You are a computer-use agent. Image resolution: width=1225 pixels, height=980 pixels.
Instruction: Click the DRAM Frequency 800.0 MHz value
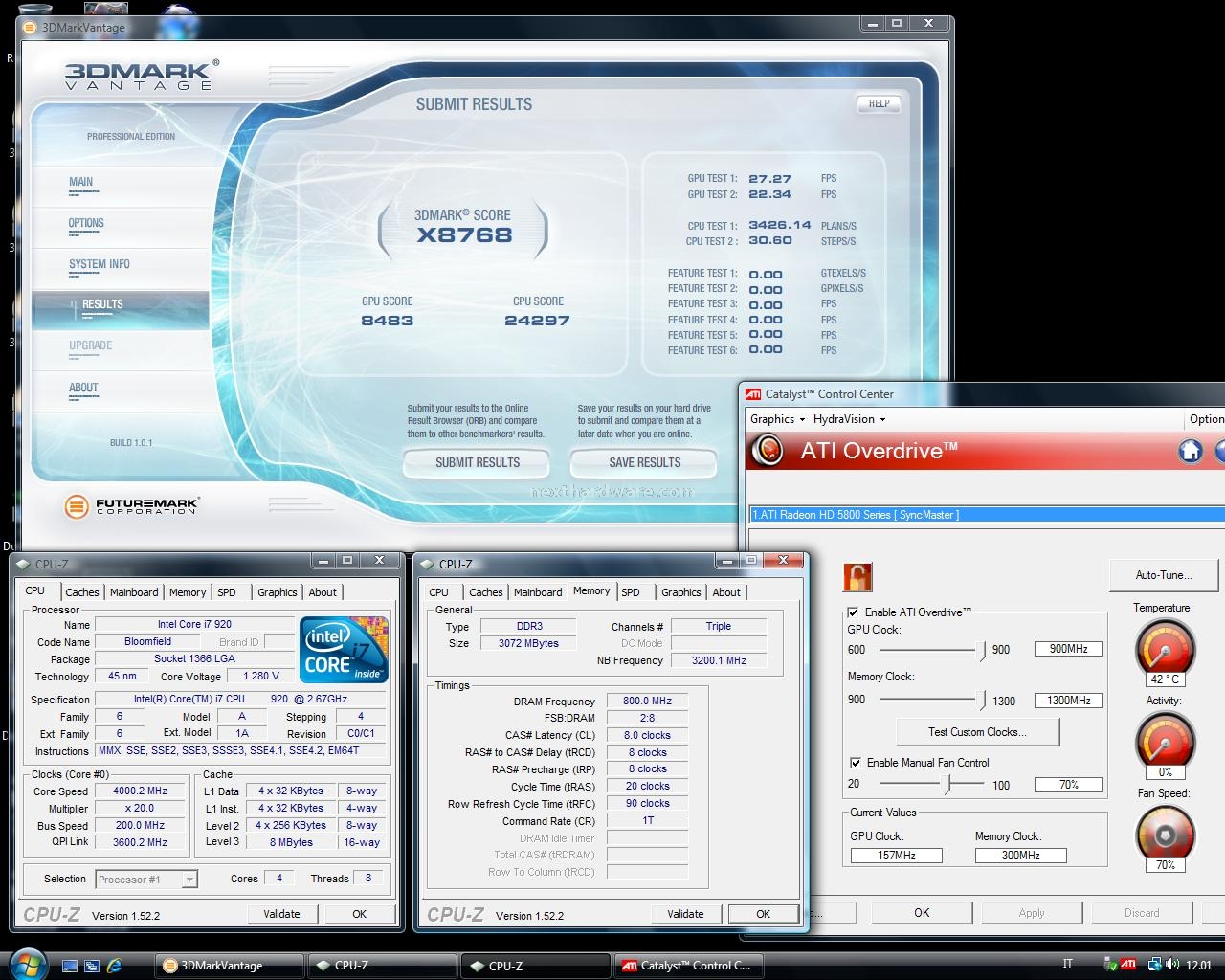click(648, 702)
